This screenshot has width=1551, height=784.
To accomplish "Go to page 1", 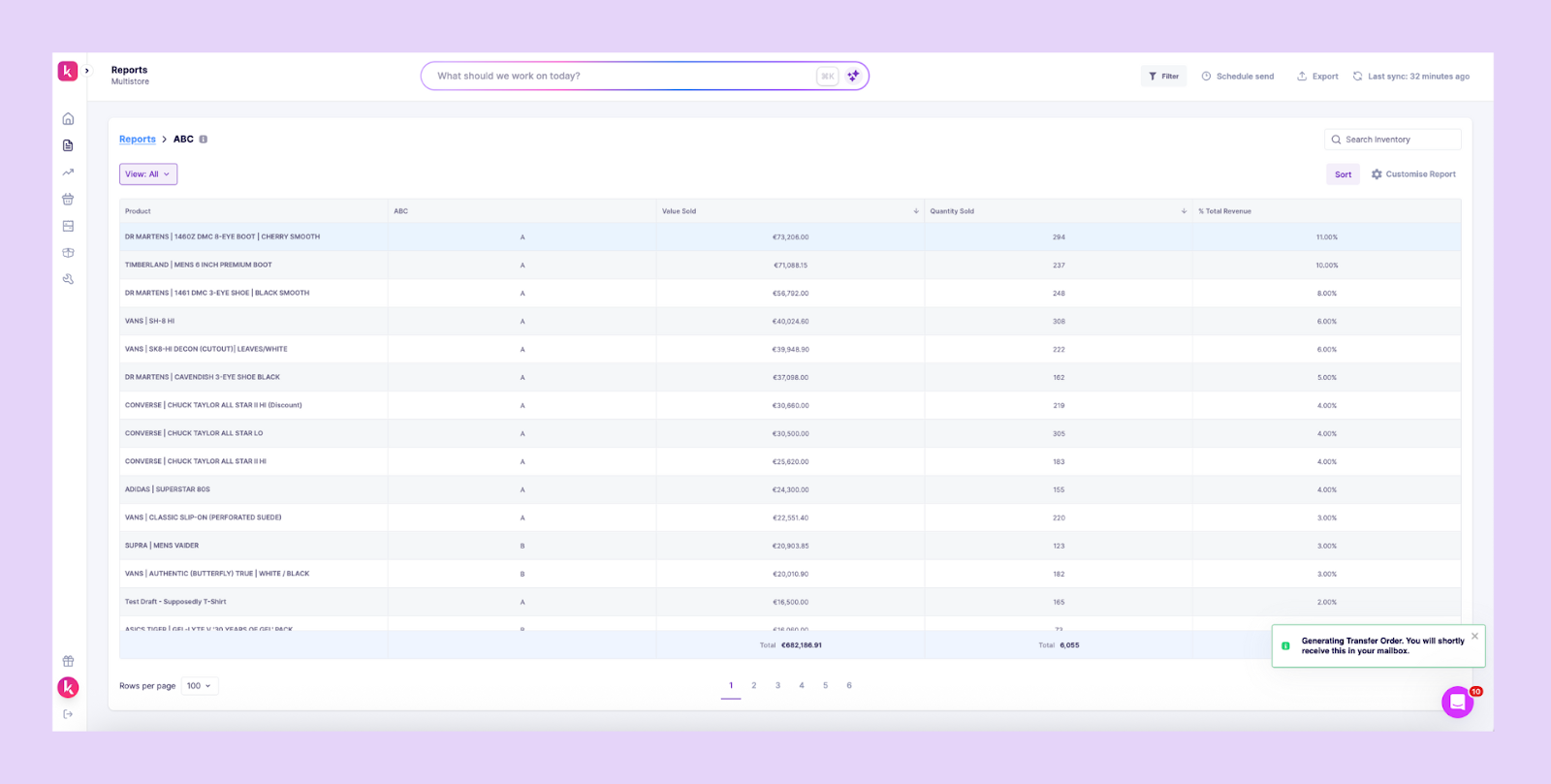I will tap(731, 685).
